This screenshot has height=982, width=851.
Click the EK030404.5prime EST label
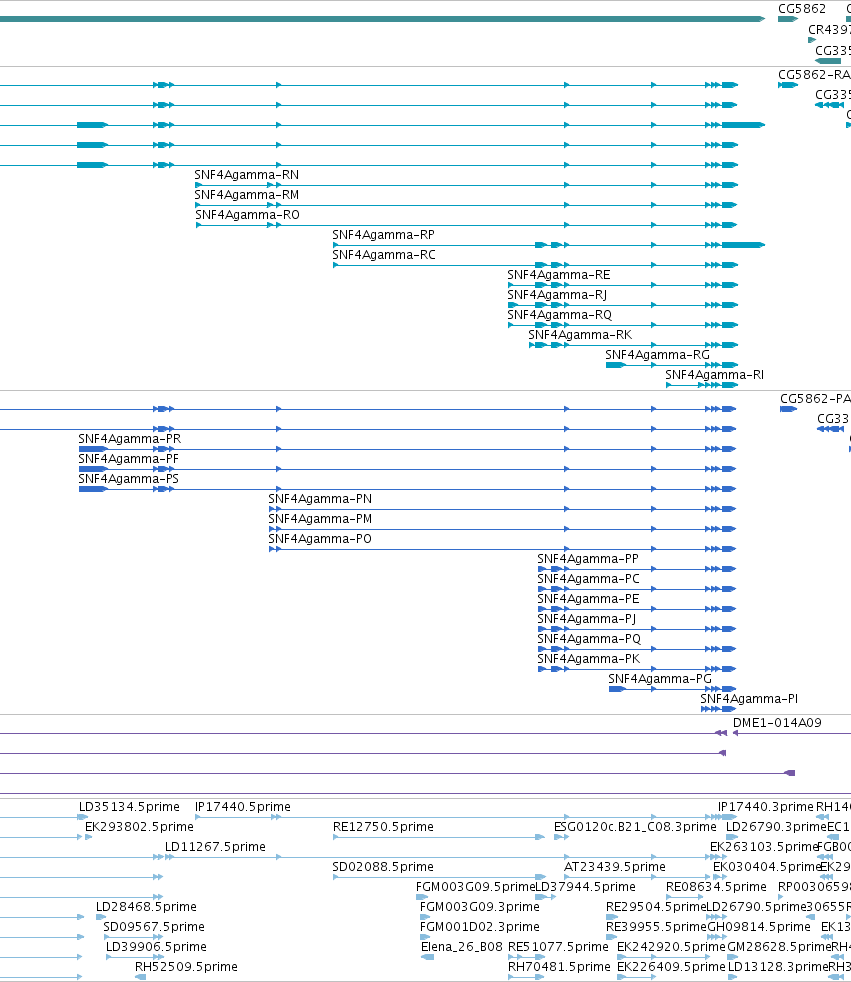point(767,867)
